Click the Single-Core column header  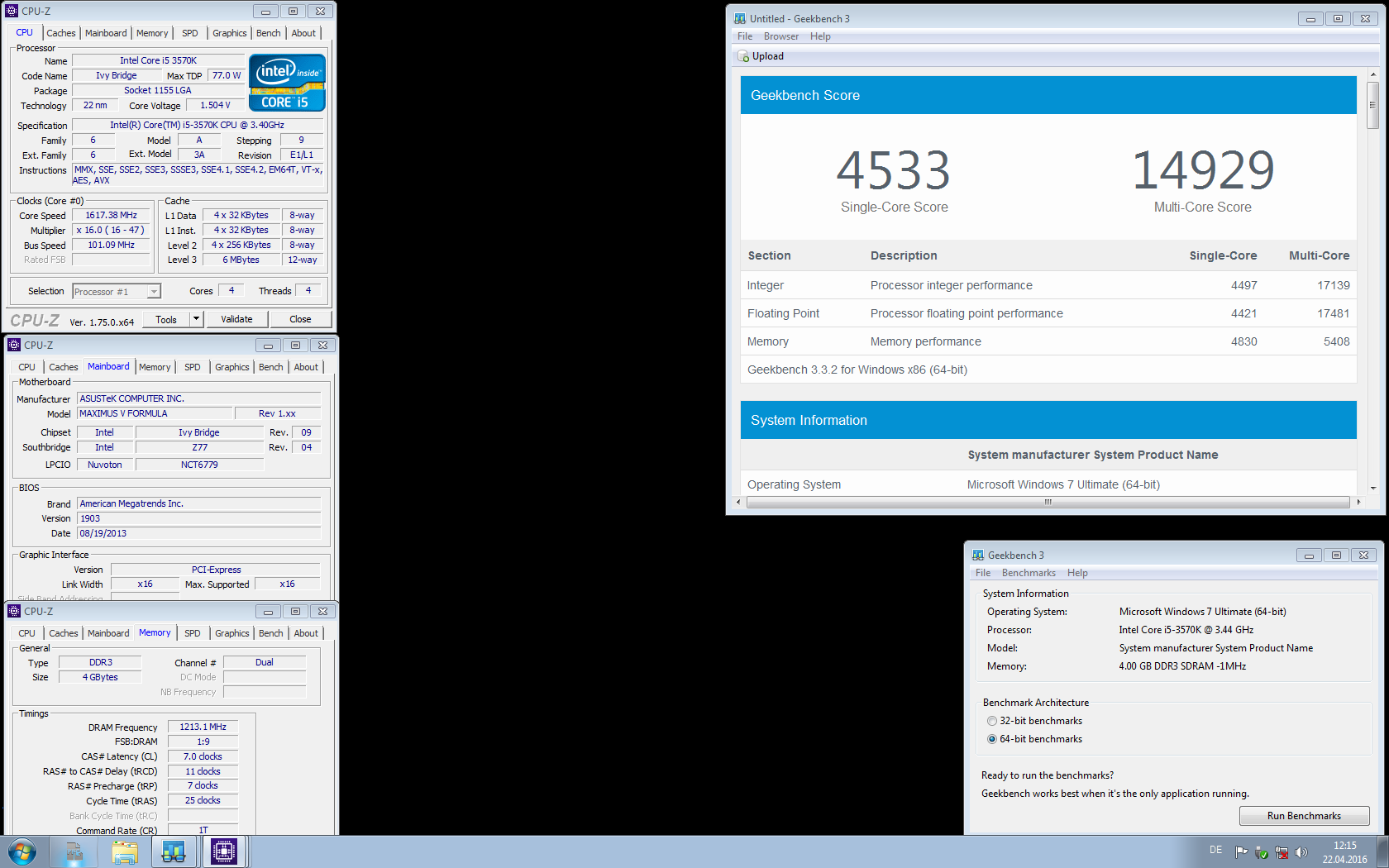pyautogui.click(x=1223, y=255)
